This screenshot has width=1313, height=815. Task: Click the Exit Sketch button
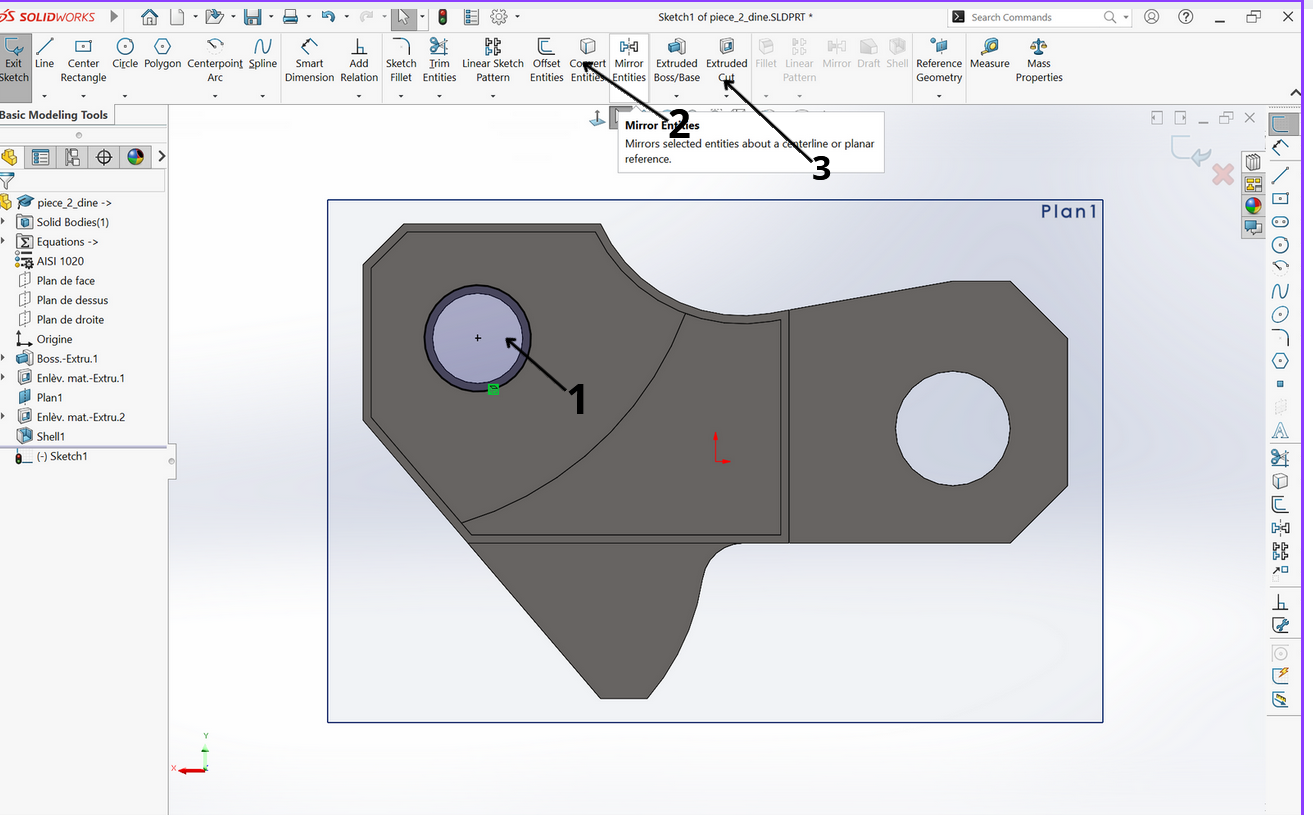[x=14, y=60]
